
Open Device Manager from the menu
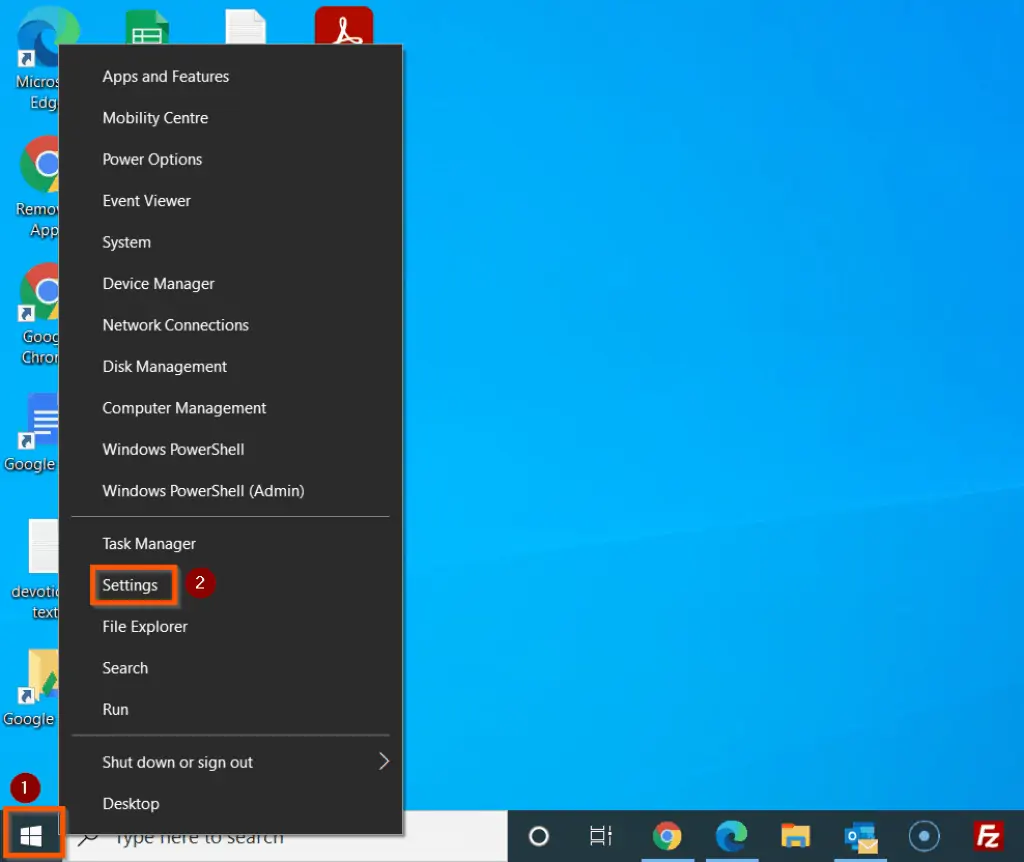[158, 283]
